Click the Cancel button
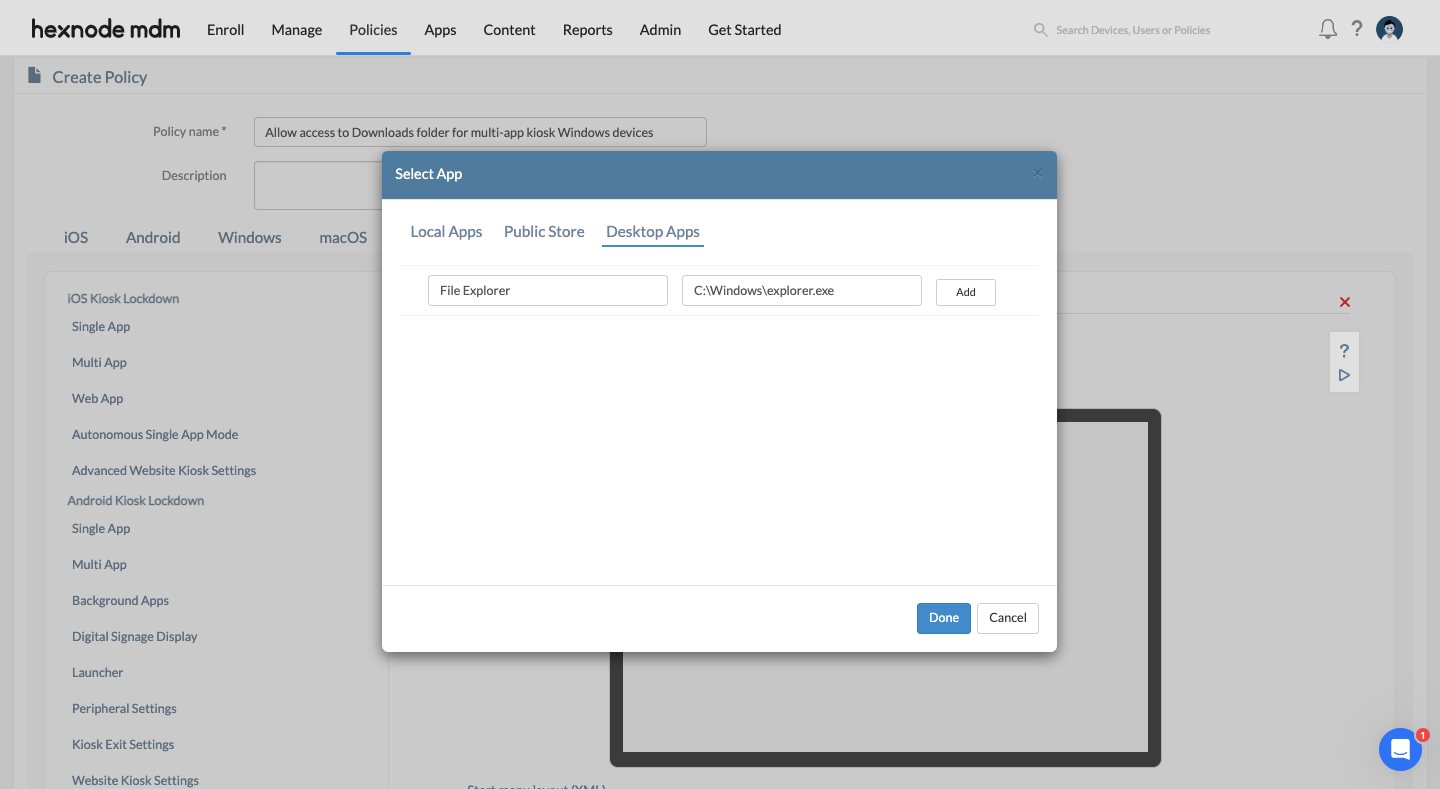Viewport: 1440px width, 789px height. pyautogui.click(x=1008, y=618)
